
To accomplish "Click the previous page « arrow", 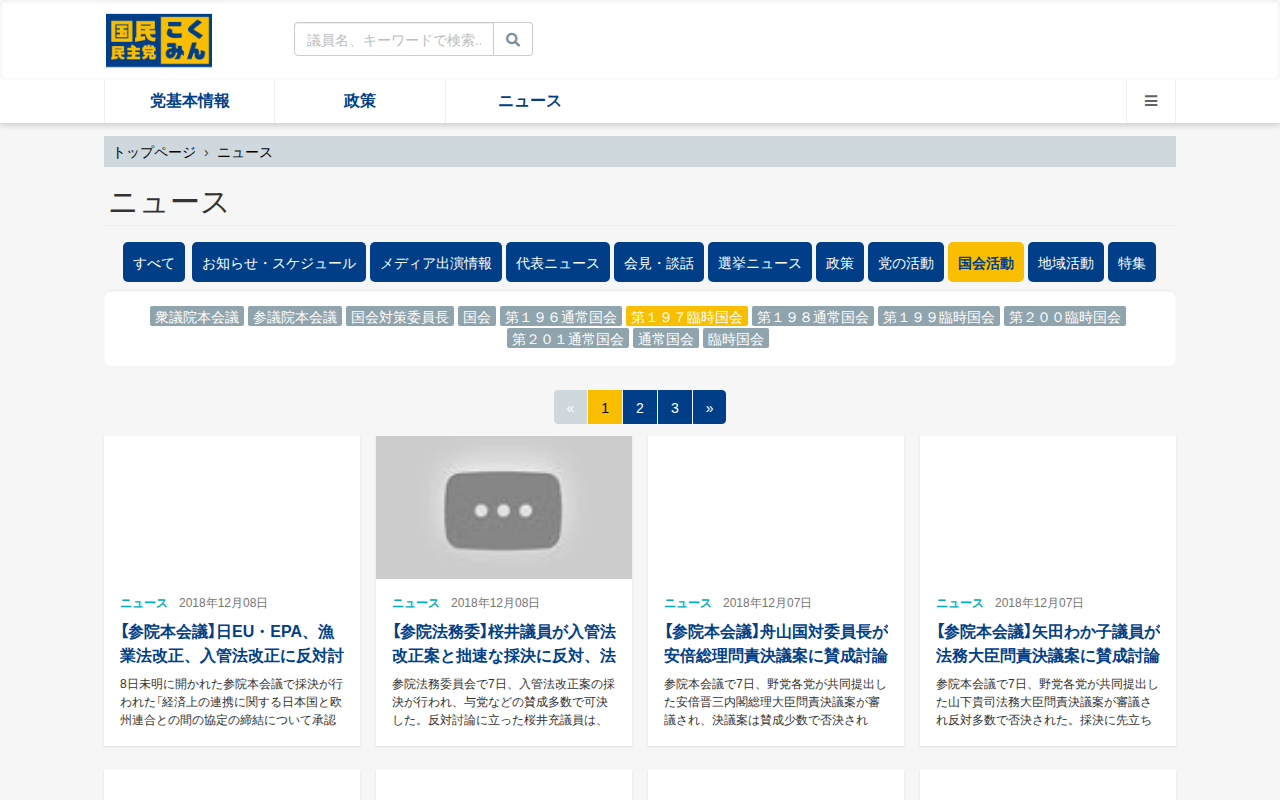I will pyautogui.click(x=571, y=407).
